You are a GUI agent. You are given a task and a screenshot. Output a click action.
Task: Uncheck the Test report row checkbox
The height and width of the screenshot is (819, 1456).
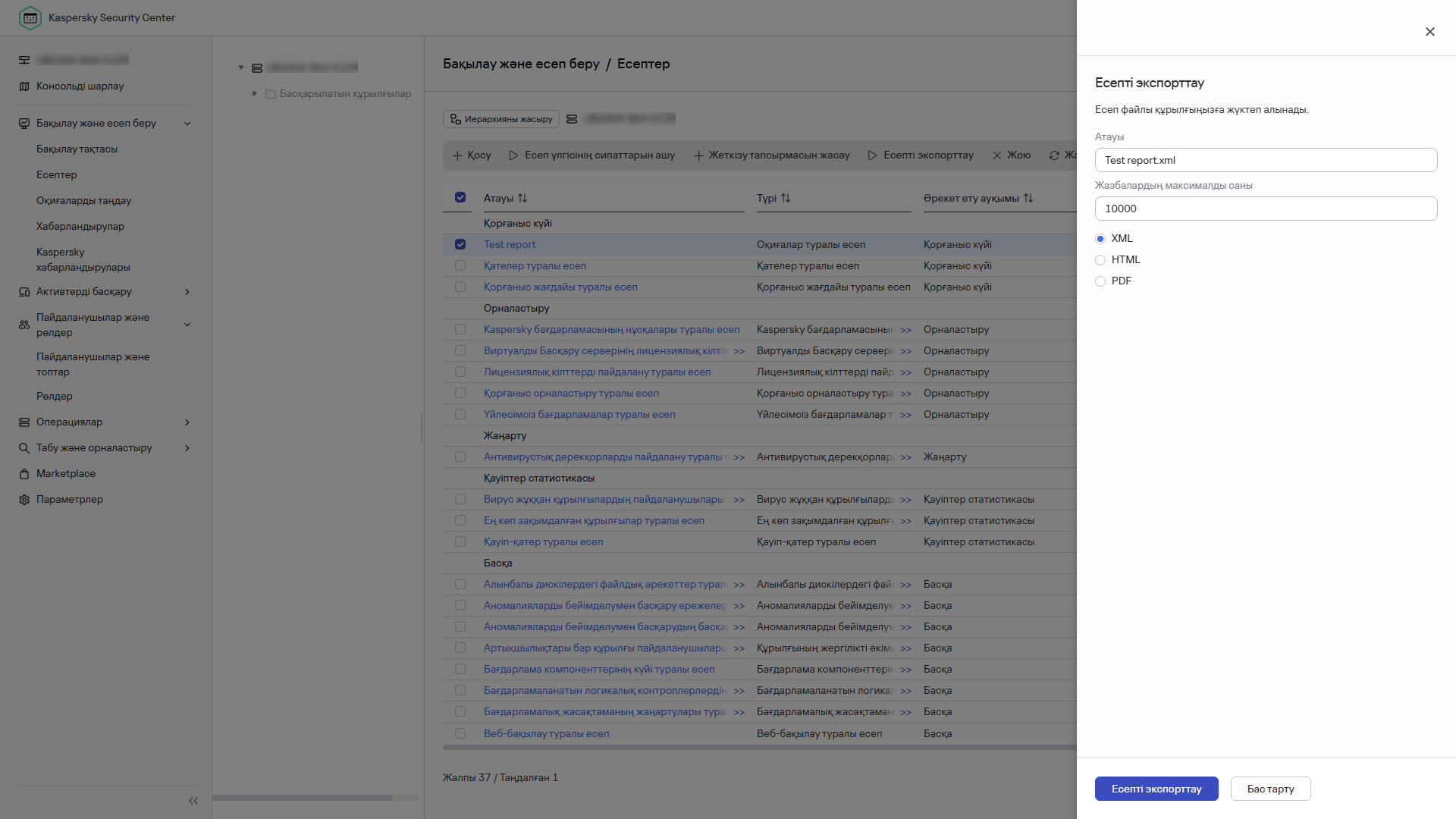click(460, 244)
